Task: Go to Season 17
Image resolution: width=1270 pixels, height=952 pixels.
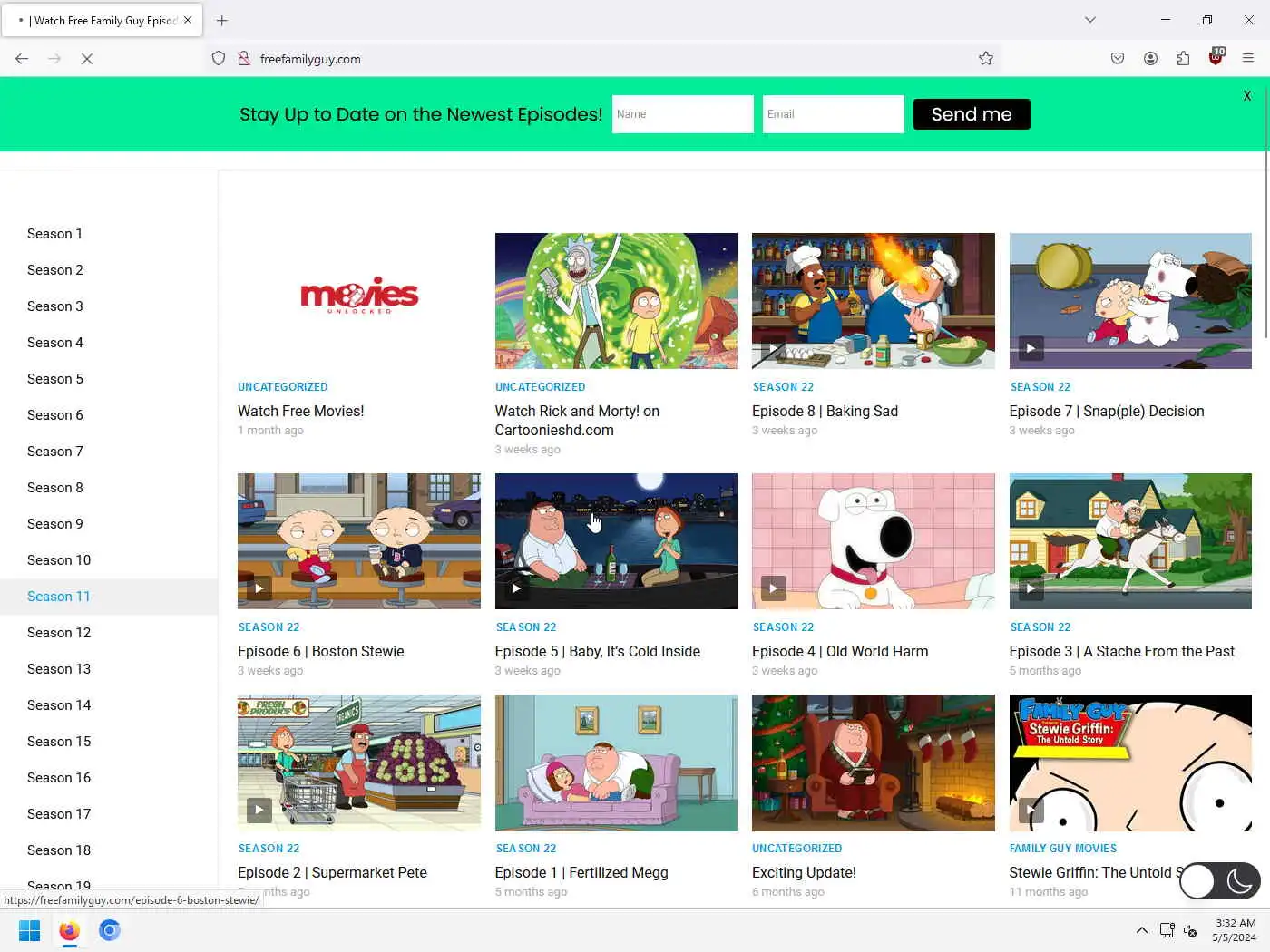Action: pos(59,814)
